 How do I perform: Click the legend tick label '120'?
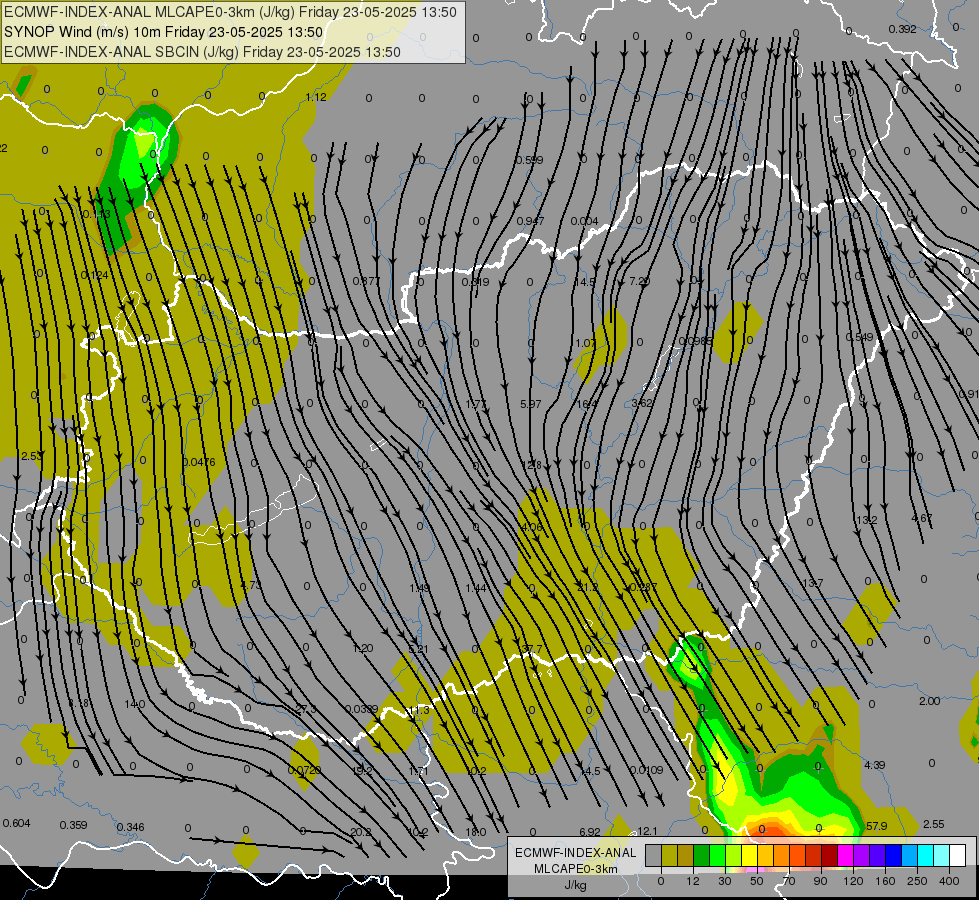click(x=854, y=881)
